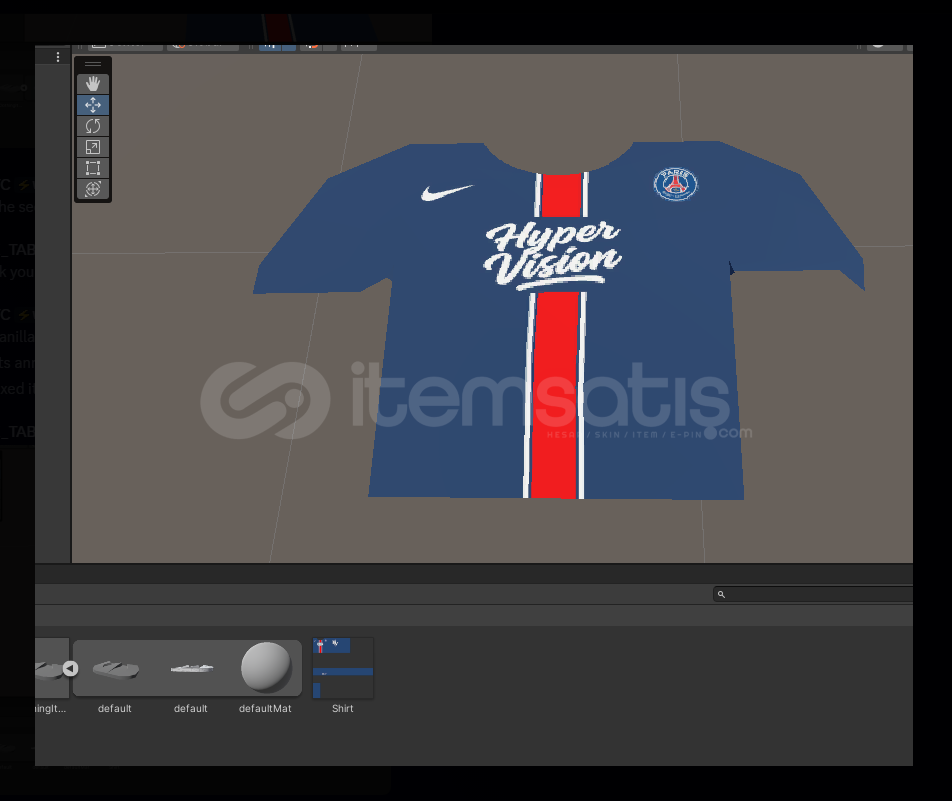Switch to the Rect tool
952x801 pixels.
[93, 168]
